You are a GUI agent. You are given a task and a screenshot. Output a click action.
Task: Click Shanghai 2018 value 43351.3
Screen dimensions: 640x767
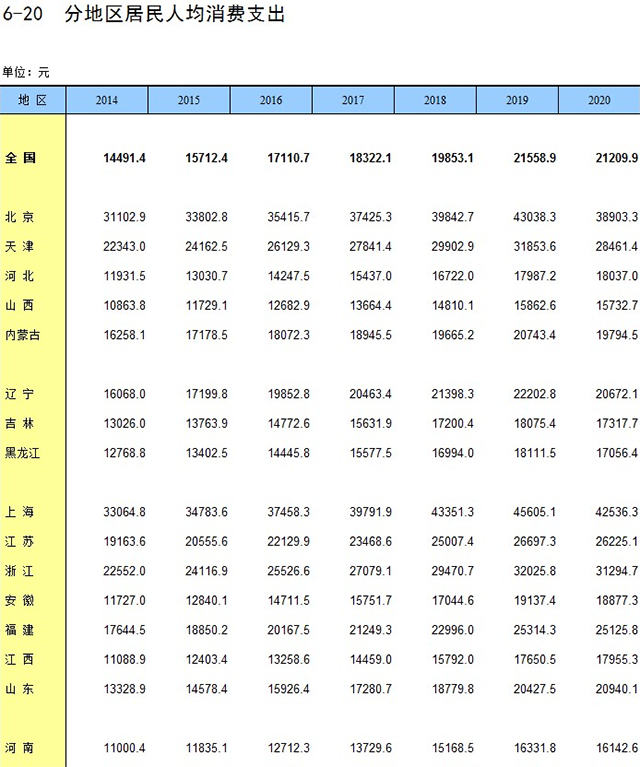point(453,512)
